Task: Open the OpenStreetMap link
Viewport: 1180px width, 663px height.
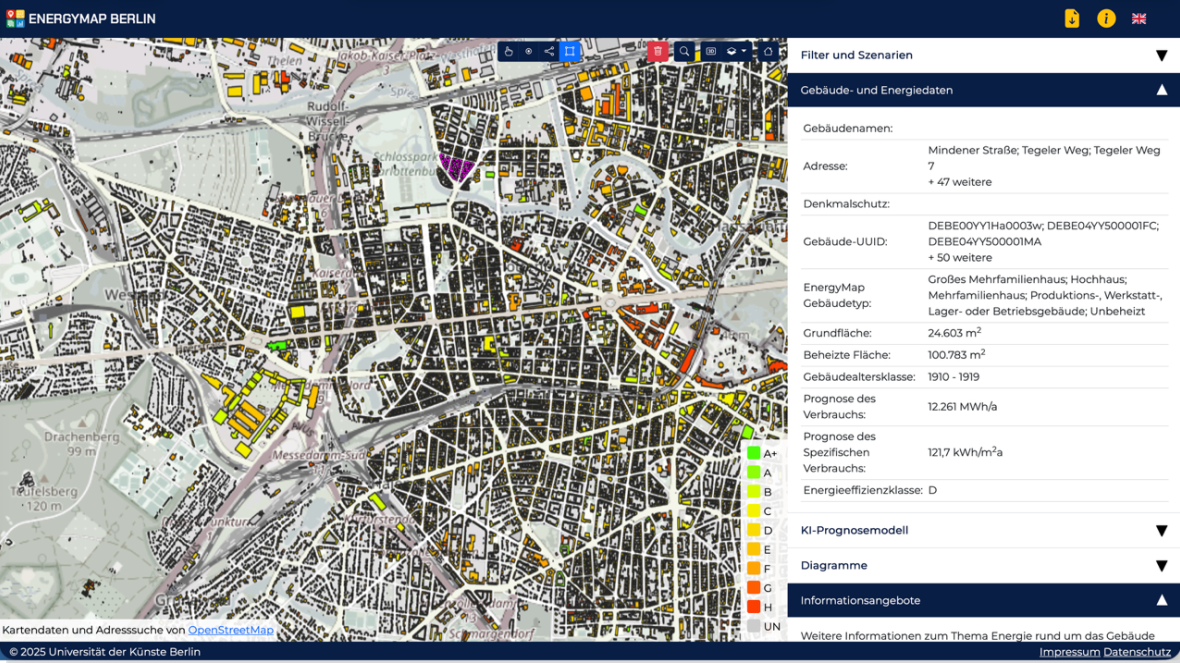Action: 230,630
